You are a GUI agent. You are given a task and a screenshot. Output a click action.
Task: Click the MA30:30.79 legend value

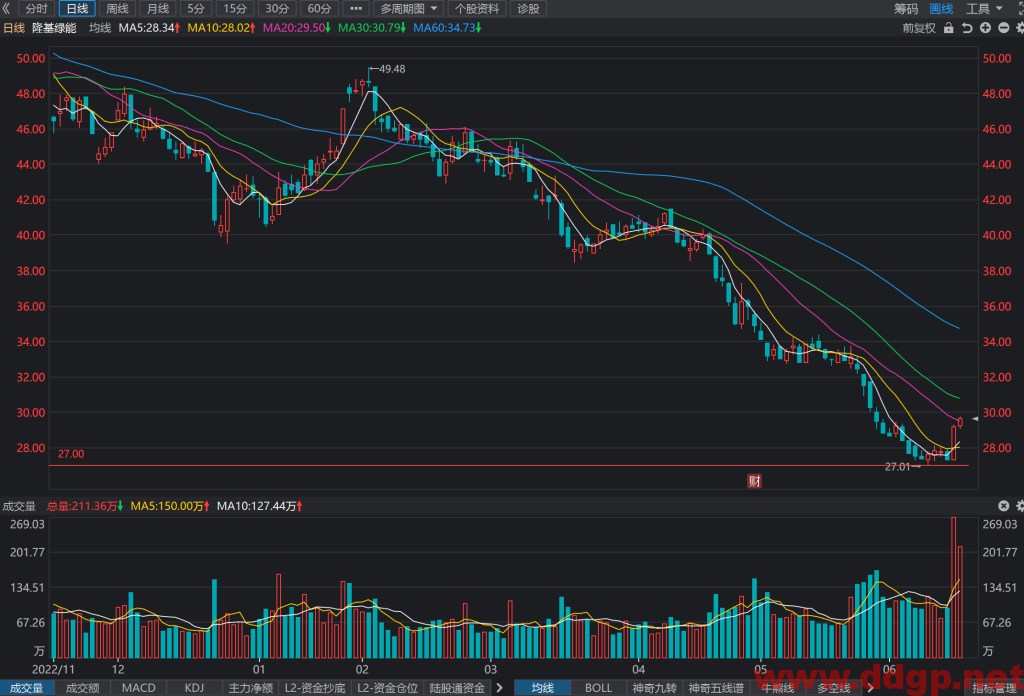click(x=372, y=28)
